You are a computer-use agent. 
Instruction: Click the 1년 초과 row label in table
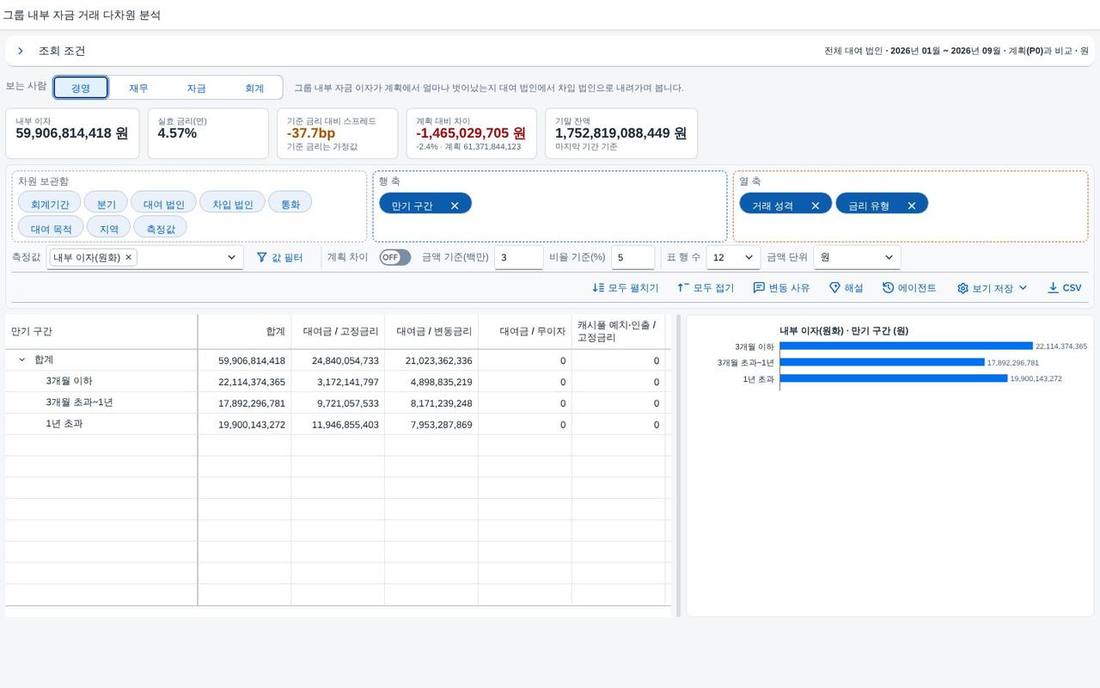tap(64, 424)
